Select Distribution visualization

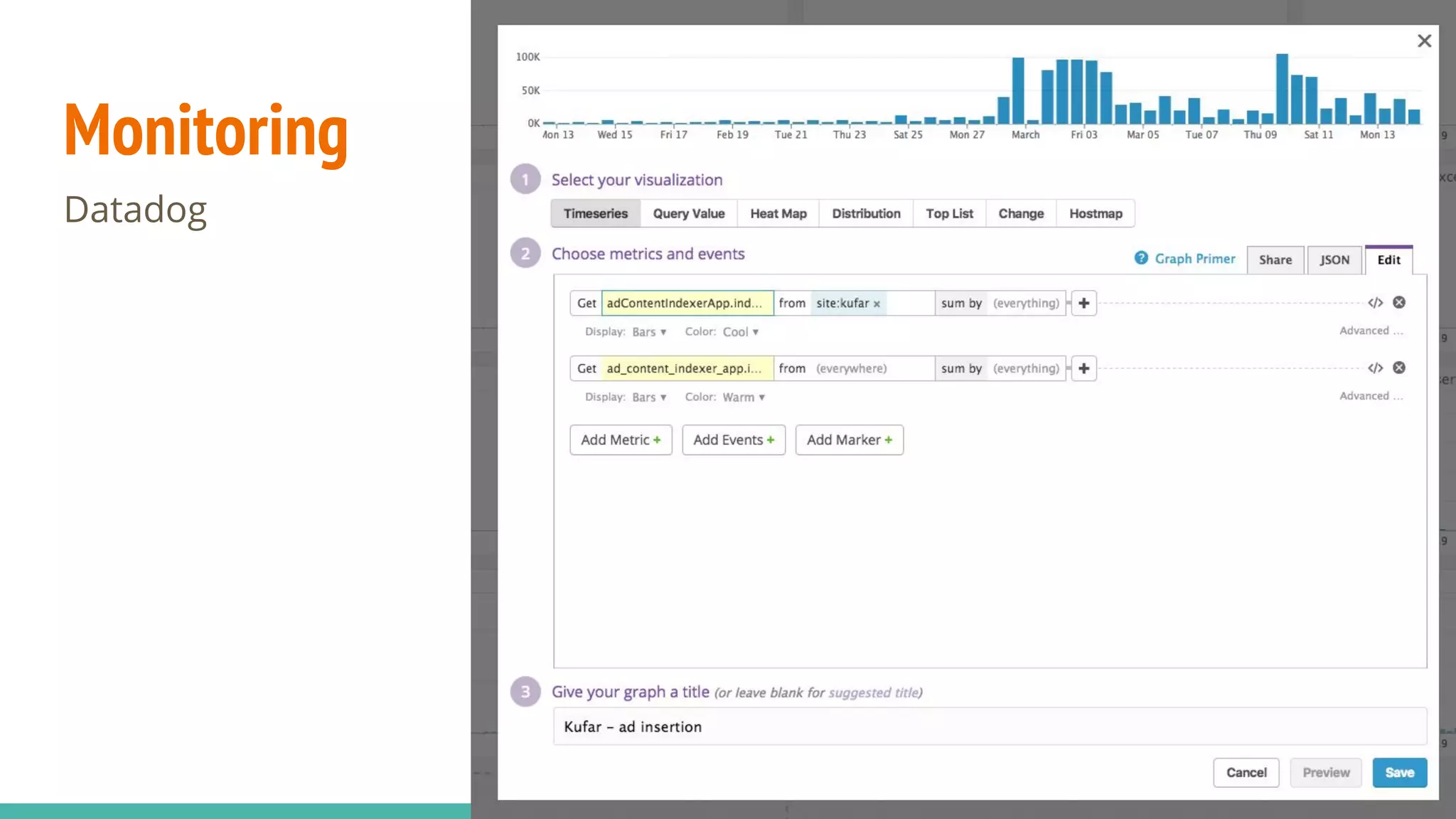pyautogui.click(x=866, y=214)
